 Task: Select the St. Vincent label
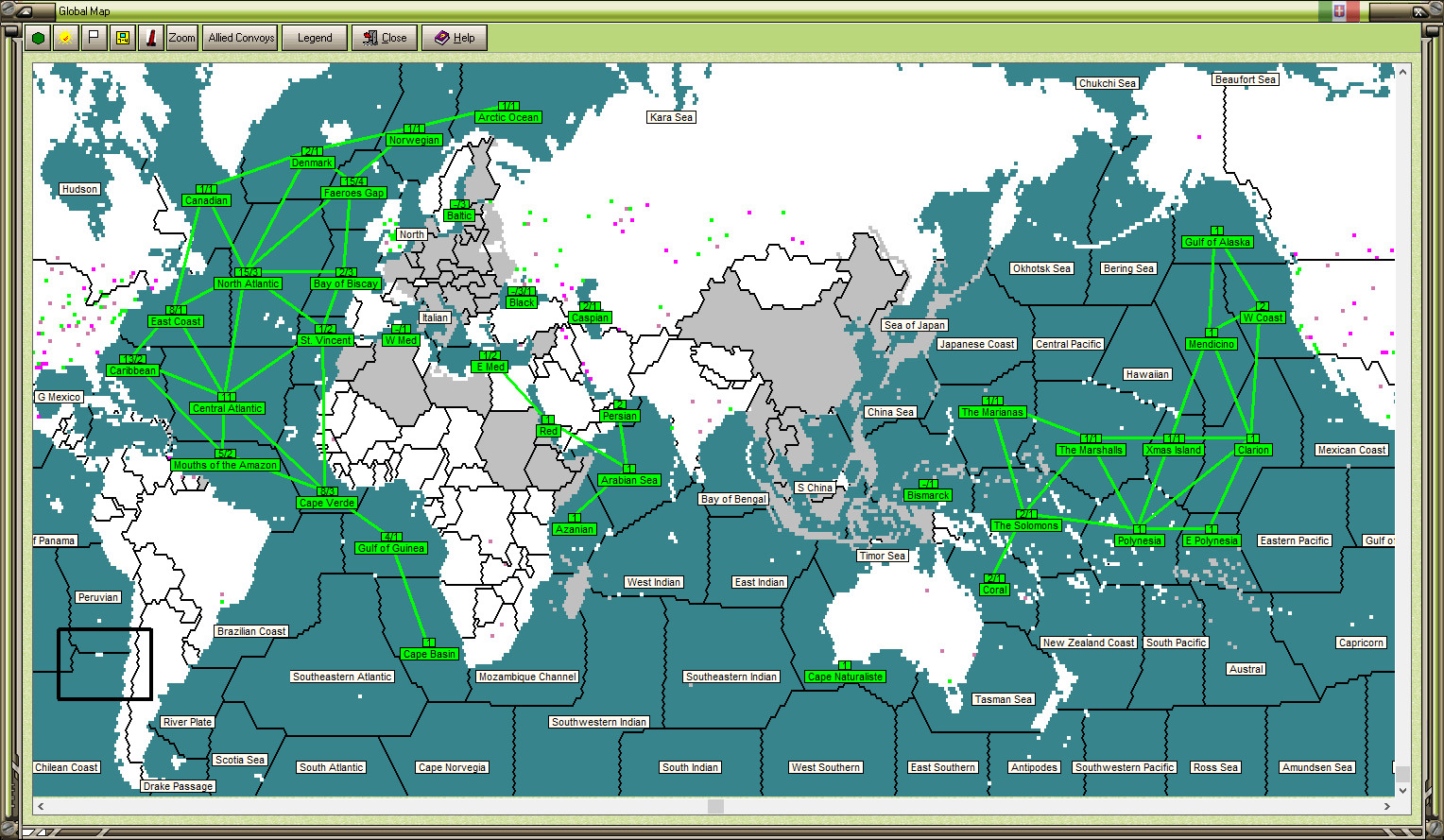(325, 340)
